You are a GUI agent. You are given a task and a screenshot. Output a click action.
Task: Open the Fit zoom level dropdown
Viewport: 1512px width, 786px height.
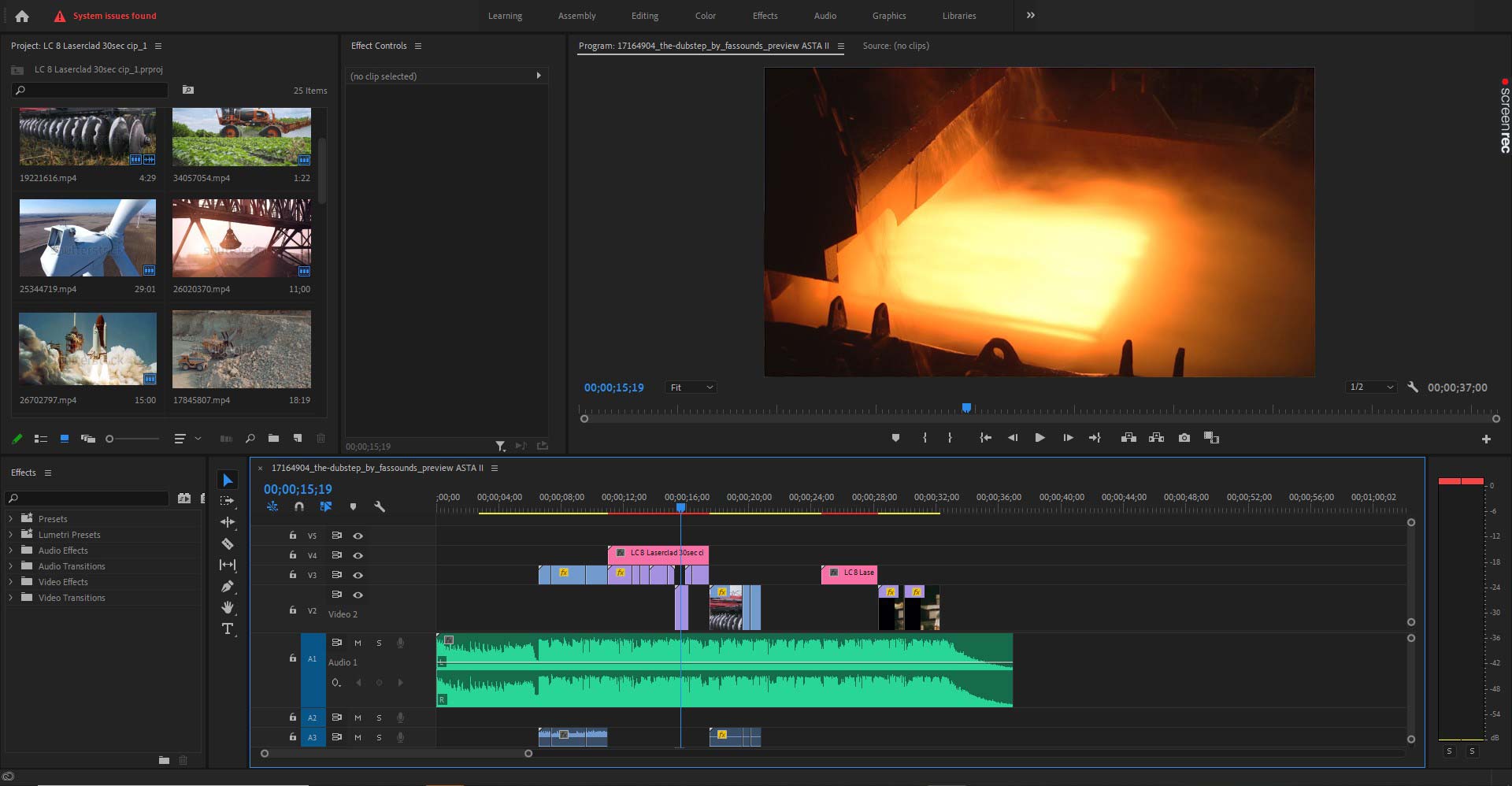tap(691, 387)
